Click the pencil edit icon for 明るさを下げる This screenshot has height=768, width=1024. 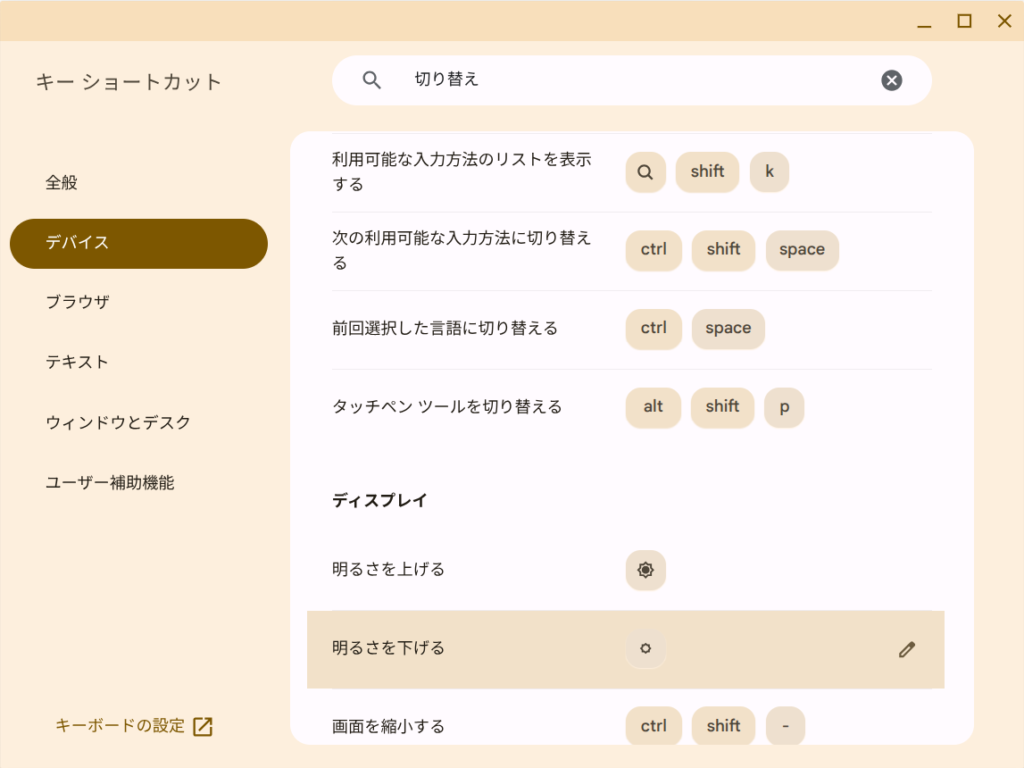coord(906,649)
